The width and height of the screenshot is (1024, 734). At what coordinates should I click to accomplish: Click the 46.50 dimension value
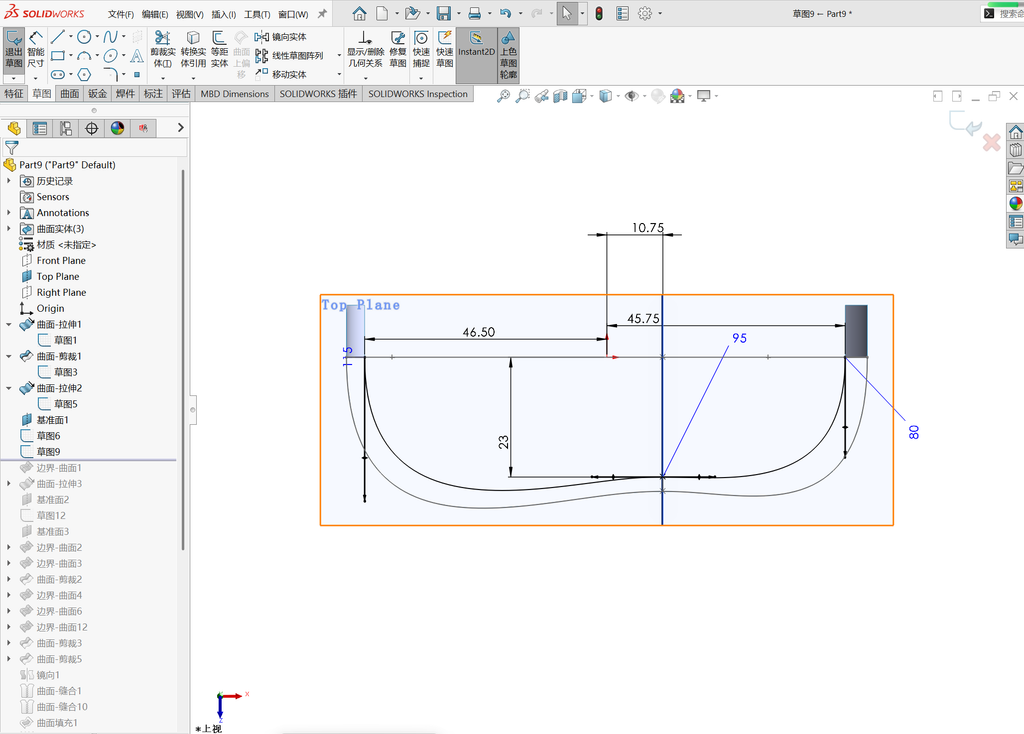coord(479,332)
